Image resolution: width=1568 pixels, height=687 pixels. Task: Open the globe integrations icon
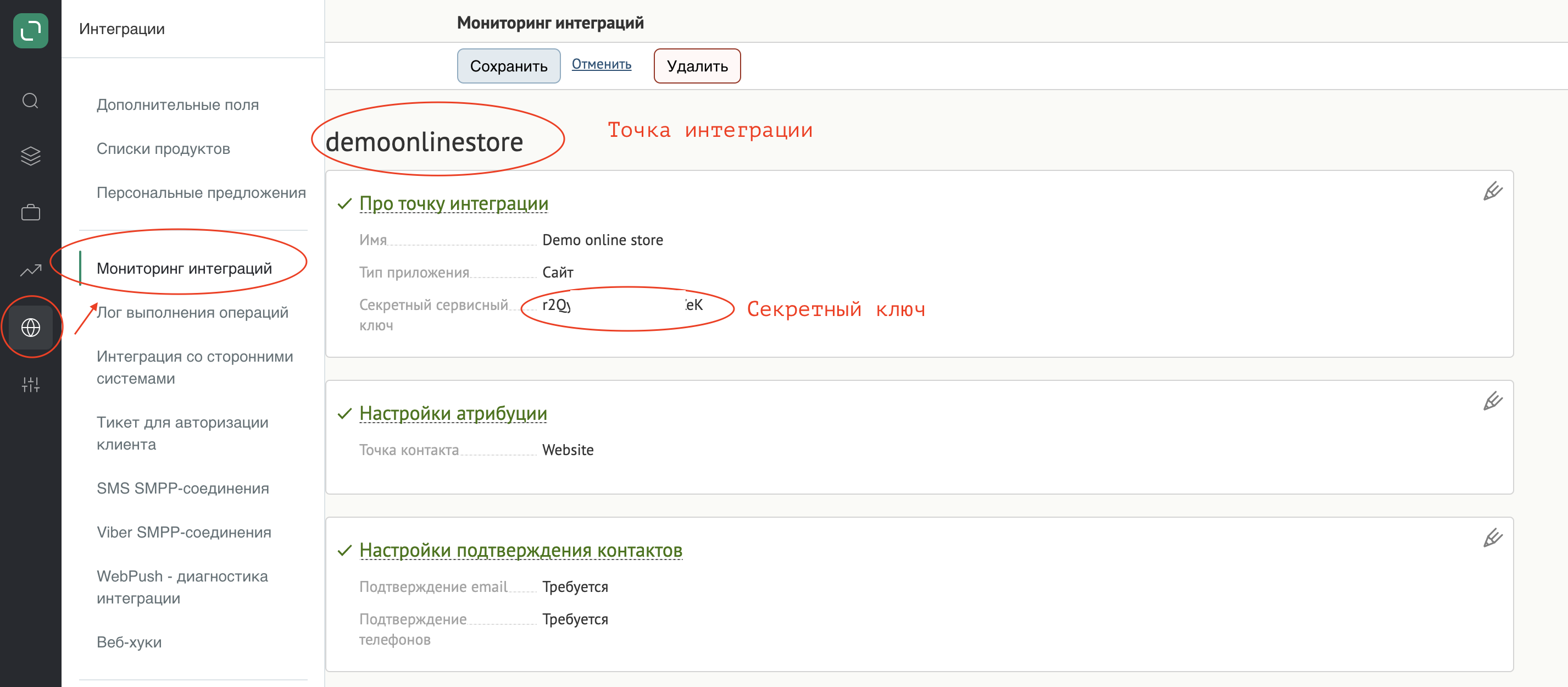click(x=30, y=328)
